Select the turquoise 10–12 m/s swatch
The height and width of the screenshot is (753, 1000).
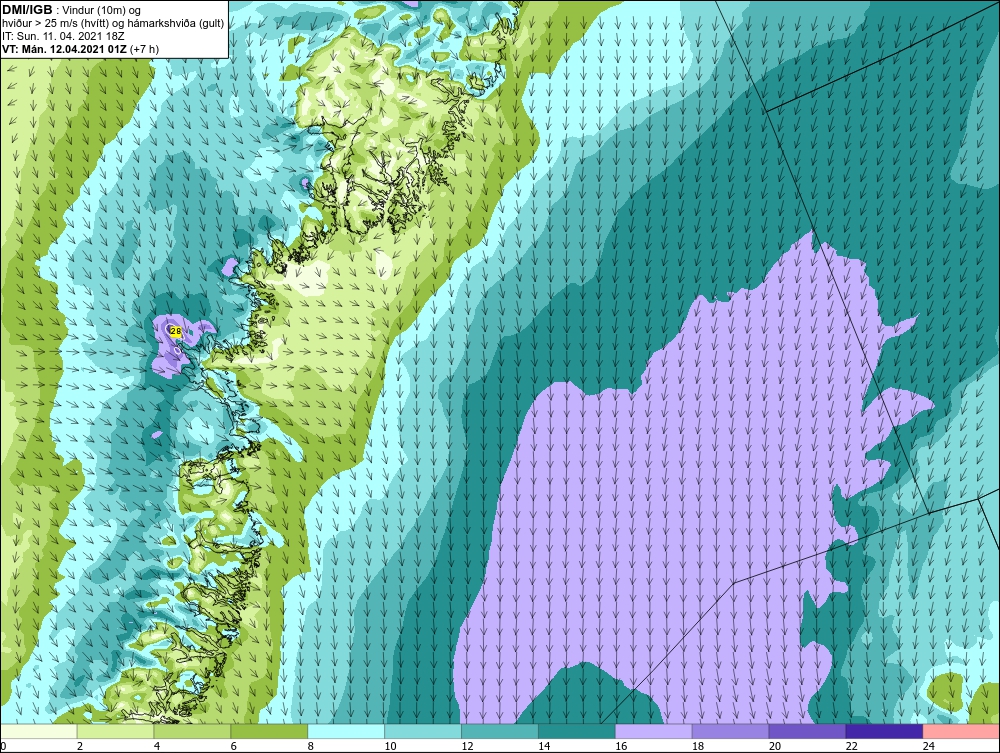[x=423, y=731]
